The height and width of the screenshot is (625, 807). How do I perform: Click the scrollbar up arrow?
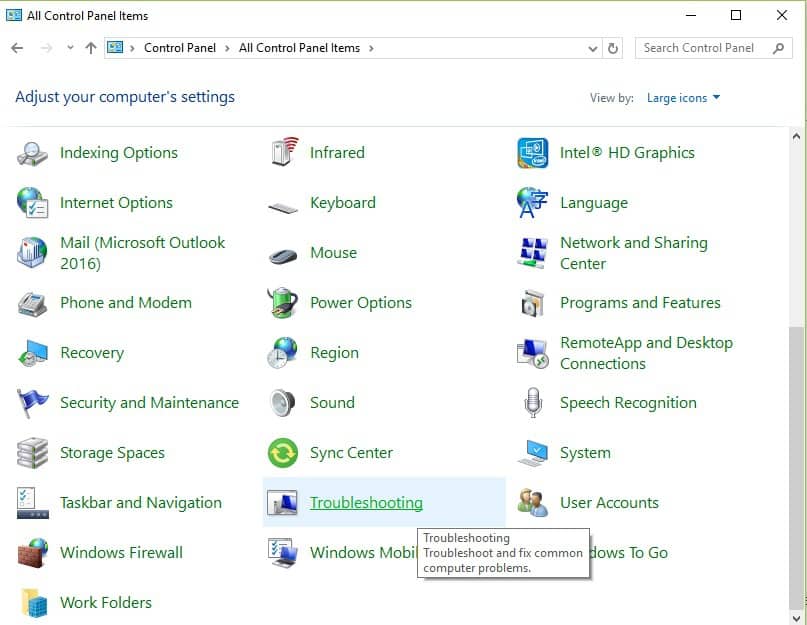click(796, 136)
